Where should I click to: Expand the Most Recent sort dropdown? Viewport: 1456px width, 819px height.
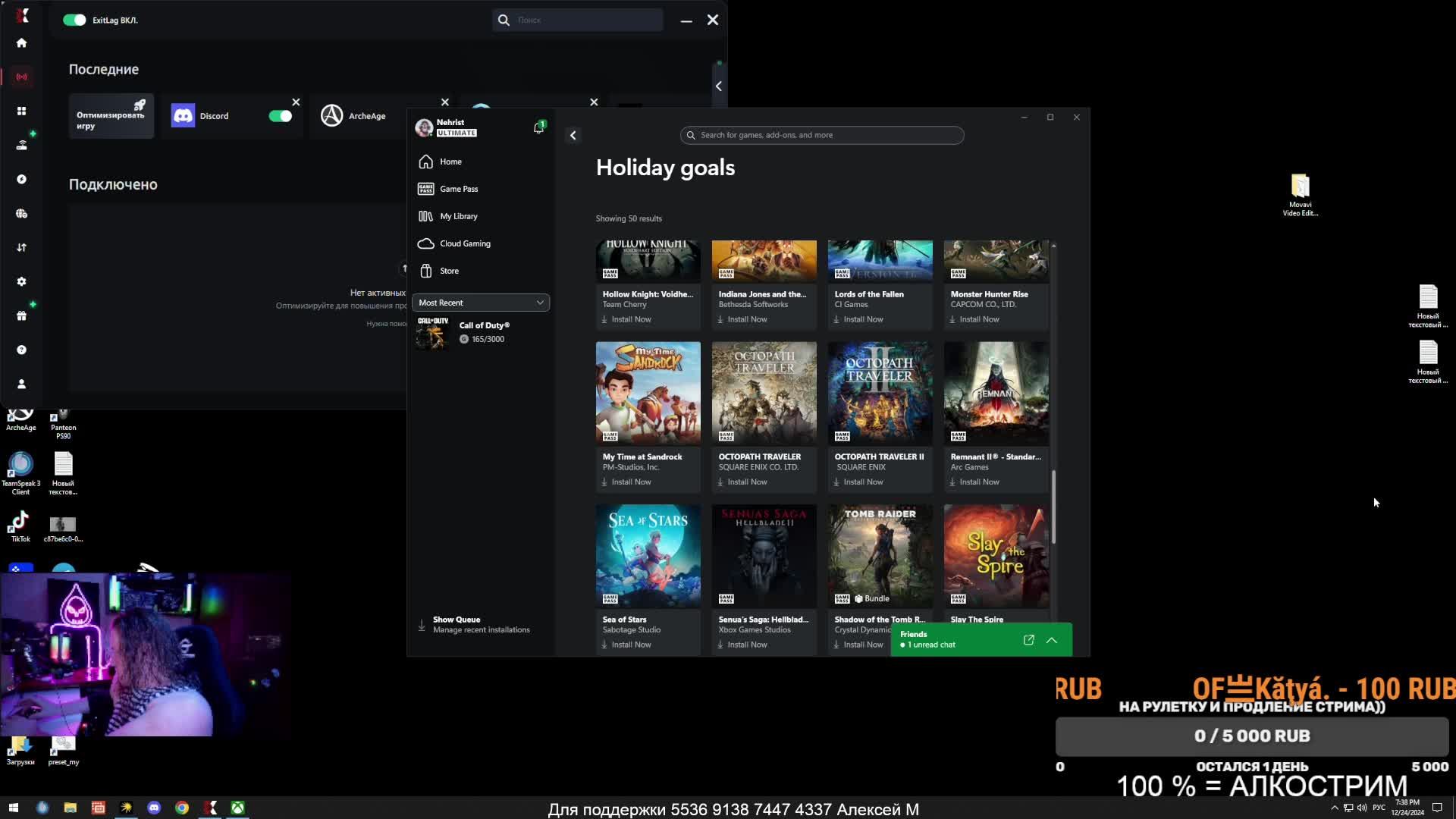480,303
